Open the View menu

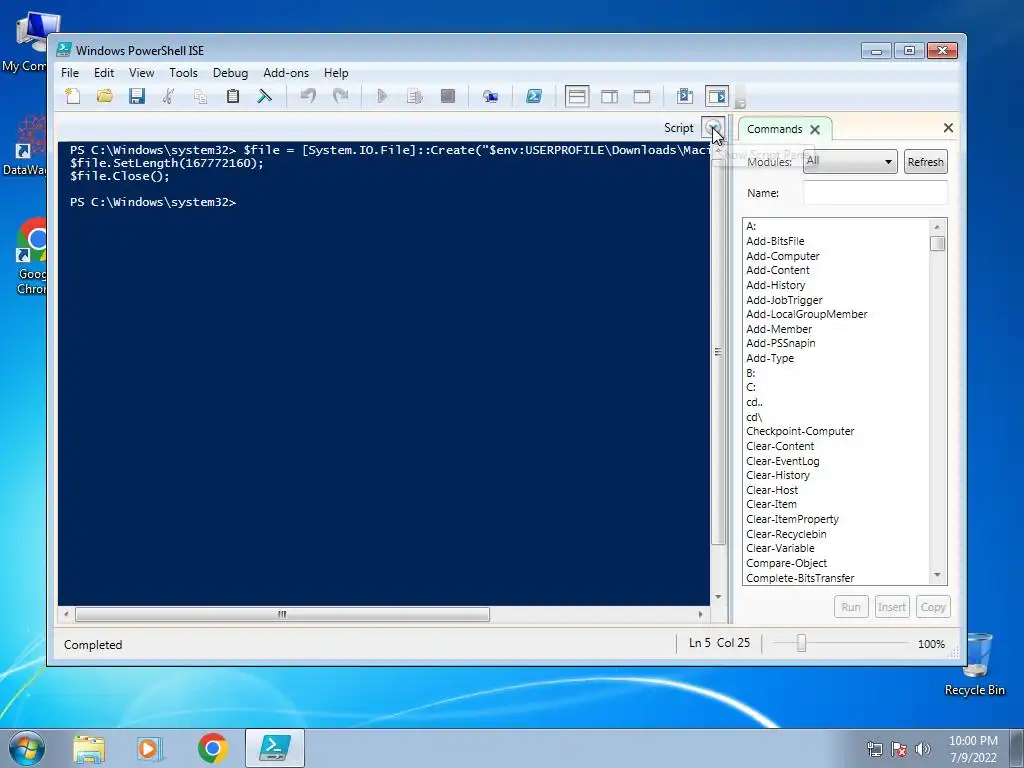141,72
